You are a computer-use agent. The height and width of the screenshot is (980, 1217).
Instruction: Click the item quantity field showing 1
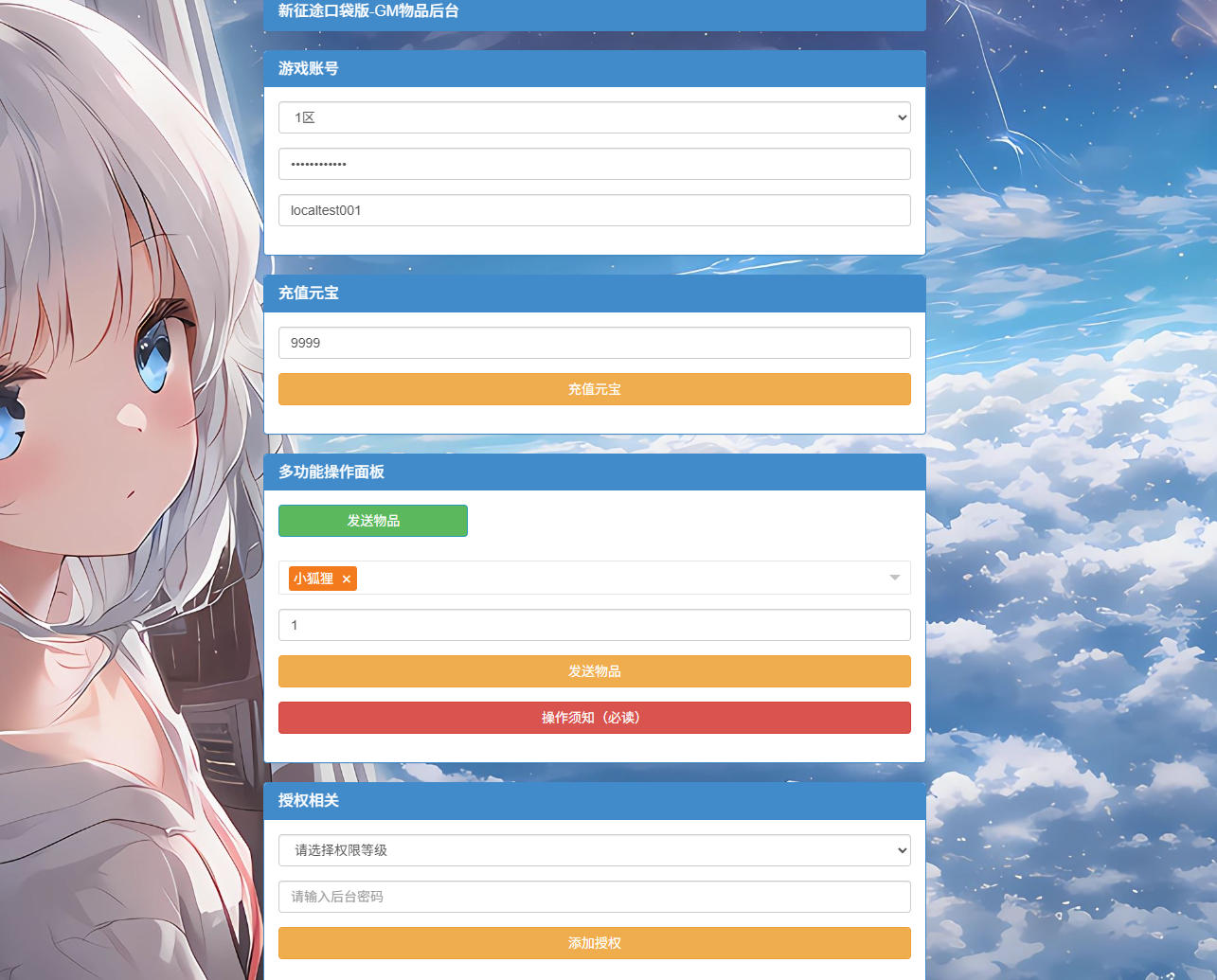[x=594, y=625]
